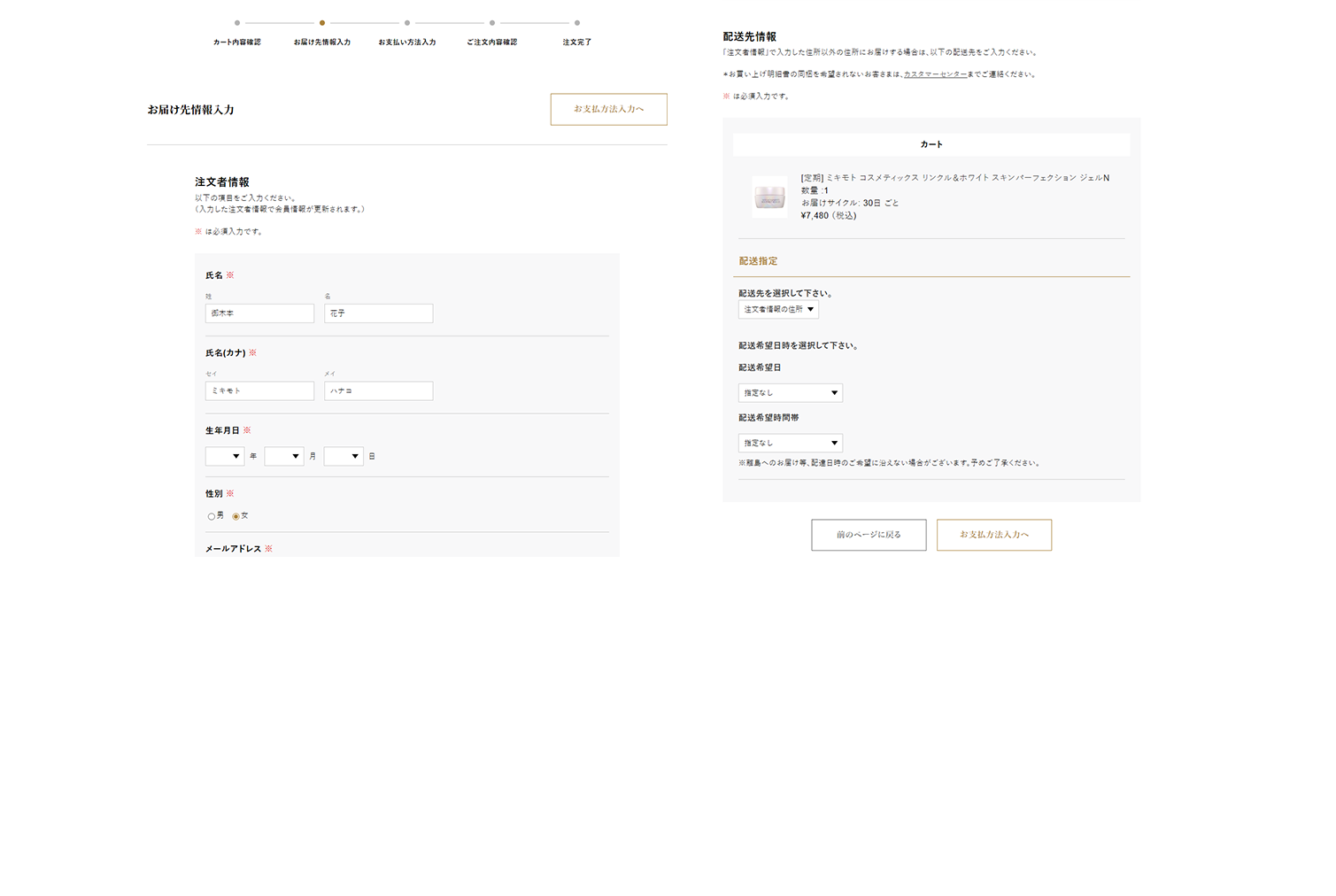Click the product jar thumbnail in cart
The width and height of the screenshot is (1336, 896).
pyautogui.click(x=769, y=197)
